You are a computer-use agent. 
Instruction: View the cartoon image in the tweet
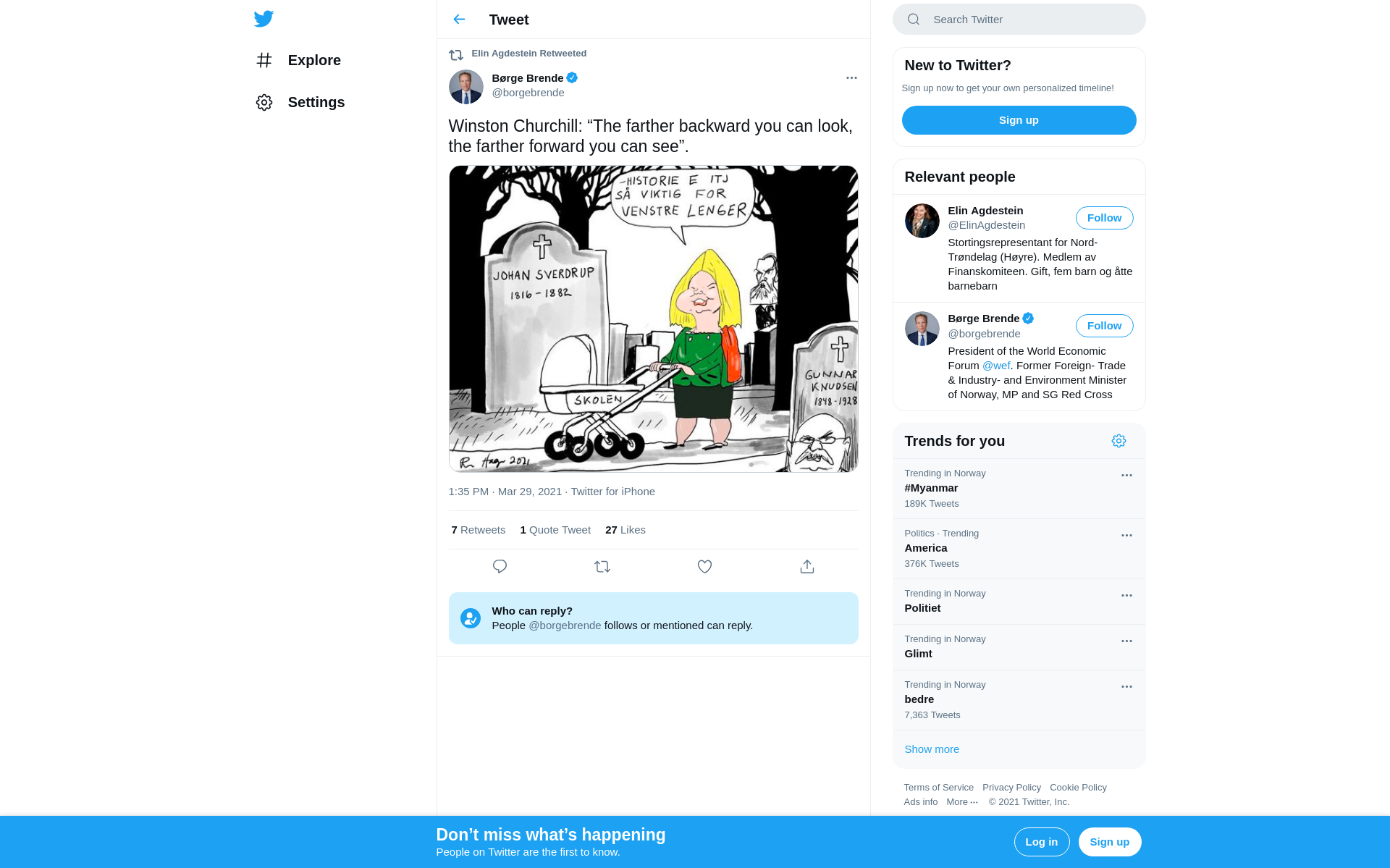click(654, 319)
